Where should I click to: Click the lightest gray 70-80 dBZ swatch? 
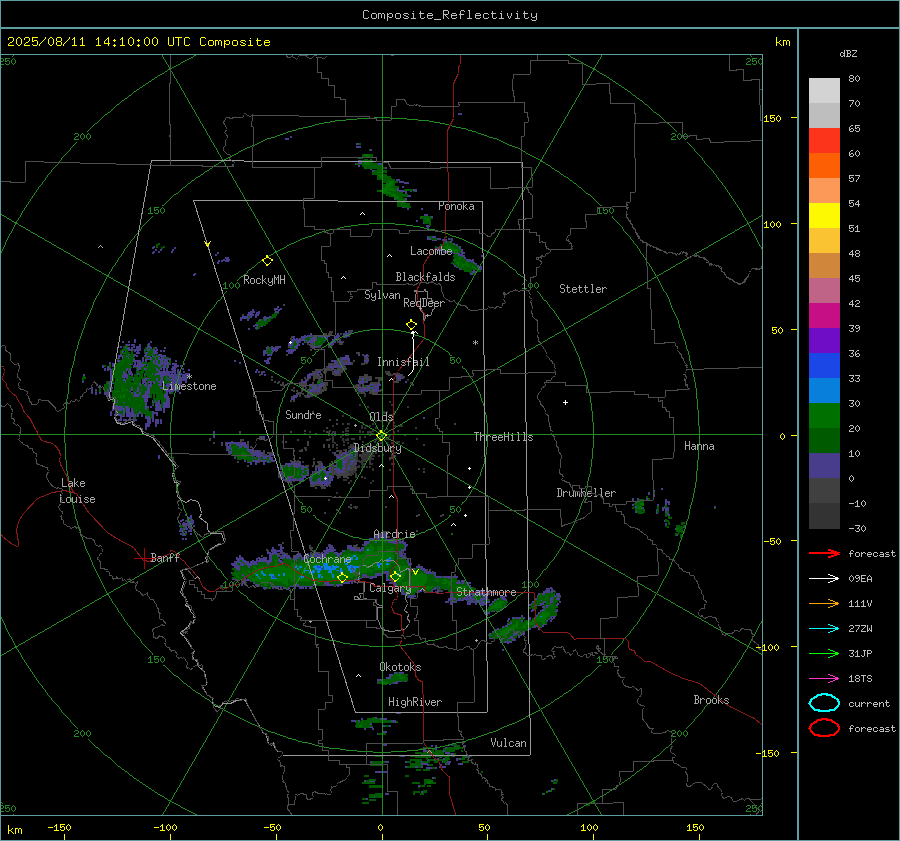point(824,91)
